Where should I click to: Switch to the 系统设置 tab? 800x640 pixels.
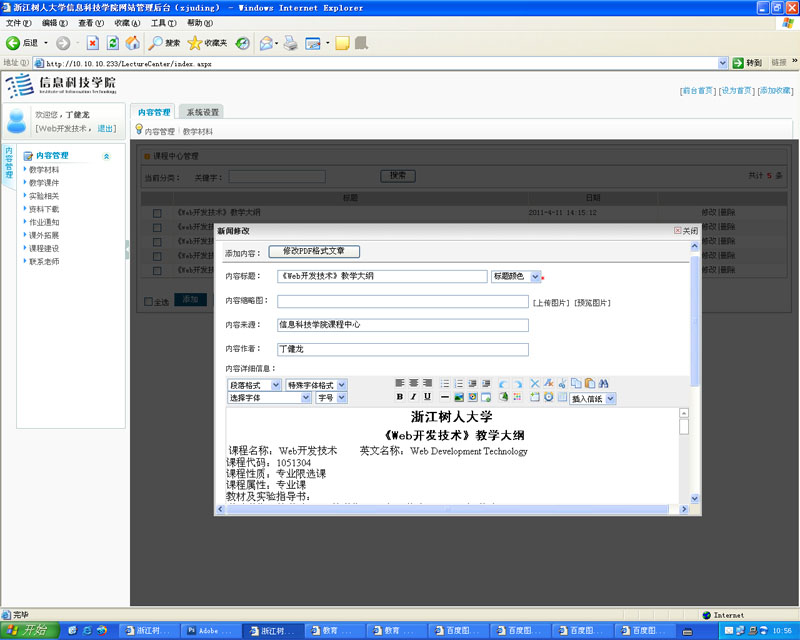(x=203, y=112)
